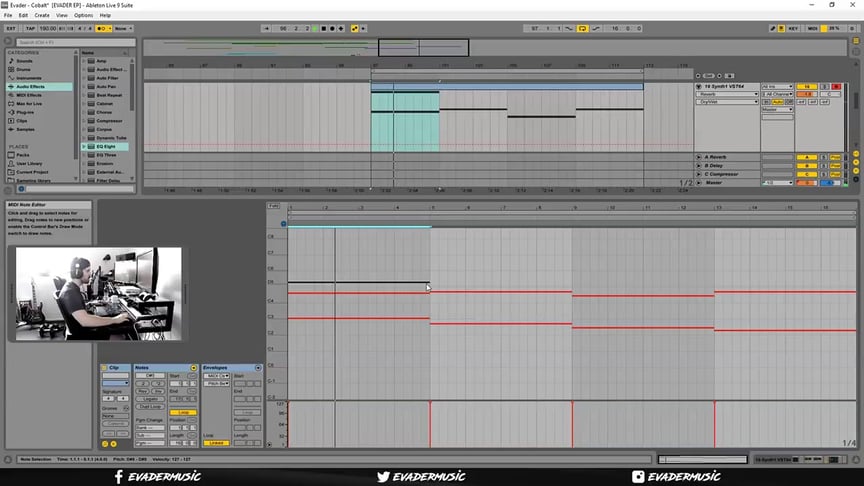Open the All Ins input dropdown
The width and height of the screenshot is (864, 486).
pos(777,87)
